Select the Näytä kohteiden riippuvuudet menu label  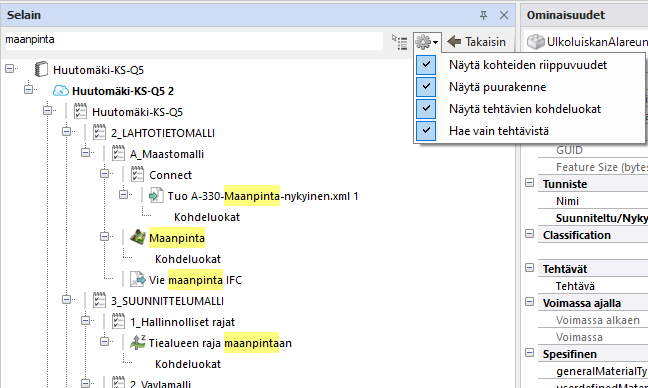[528, 65]
